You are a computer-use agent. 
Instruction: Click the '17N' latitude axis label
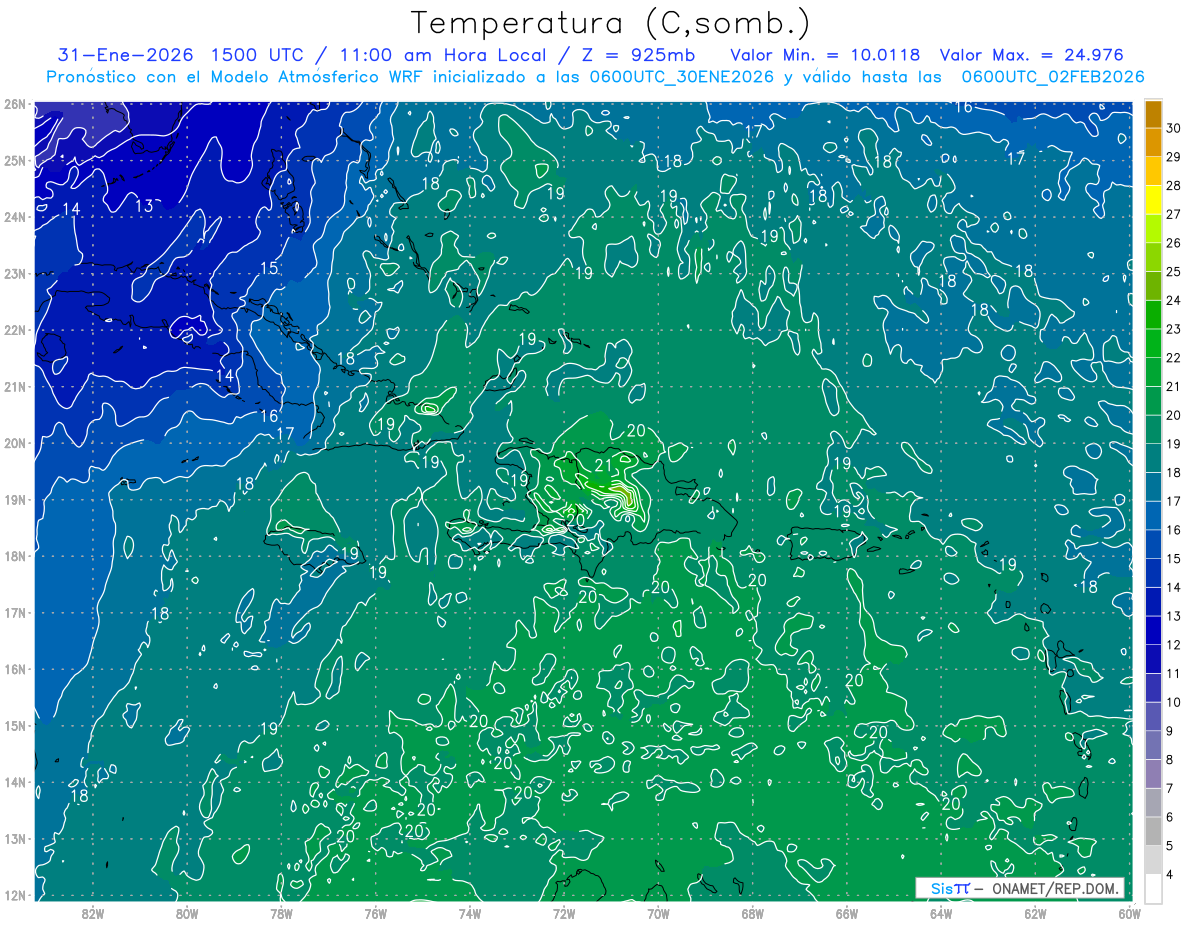click(x=15, y=612)
